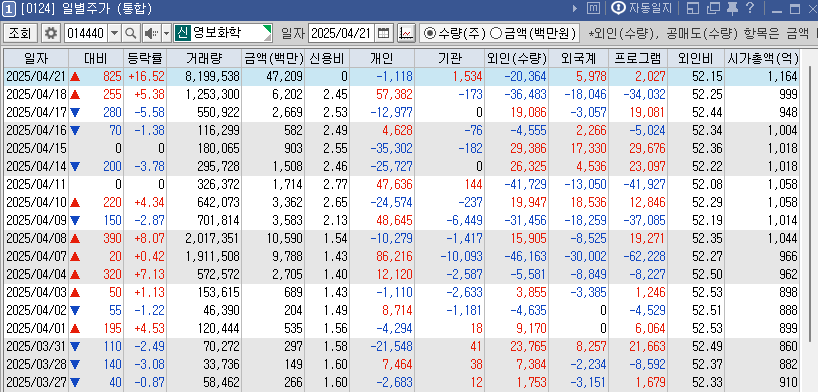Click the 2025/04/08 date cell
Image resolution: width=818 pixels, height=392 pixels.
(36, 239)
